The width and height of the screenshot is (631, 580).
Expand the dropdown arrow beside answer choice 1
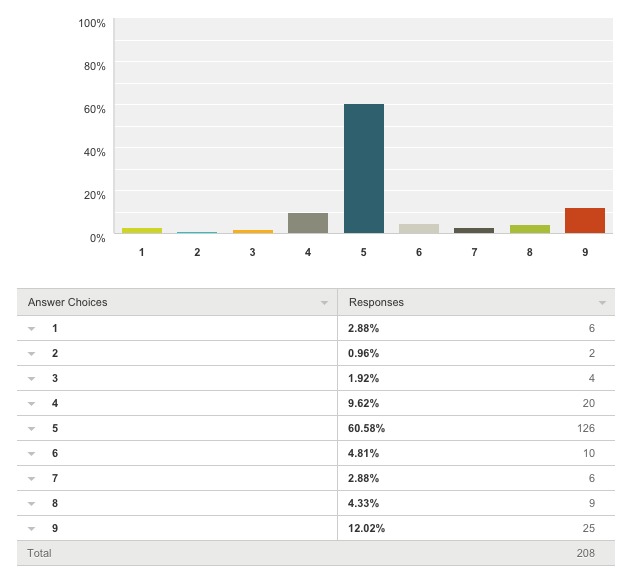(x=31, y=329)
